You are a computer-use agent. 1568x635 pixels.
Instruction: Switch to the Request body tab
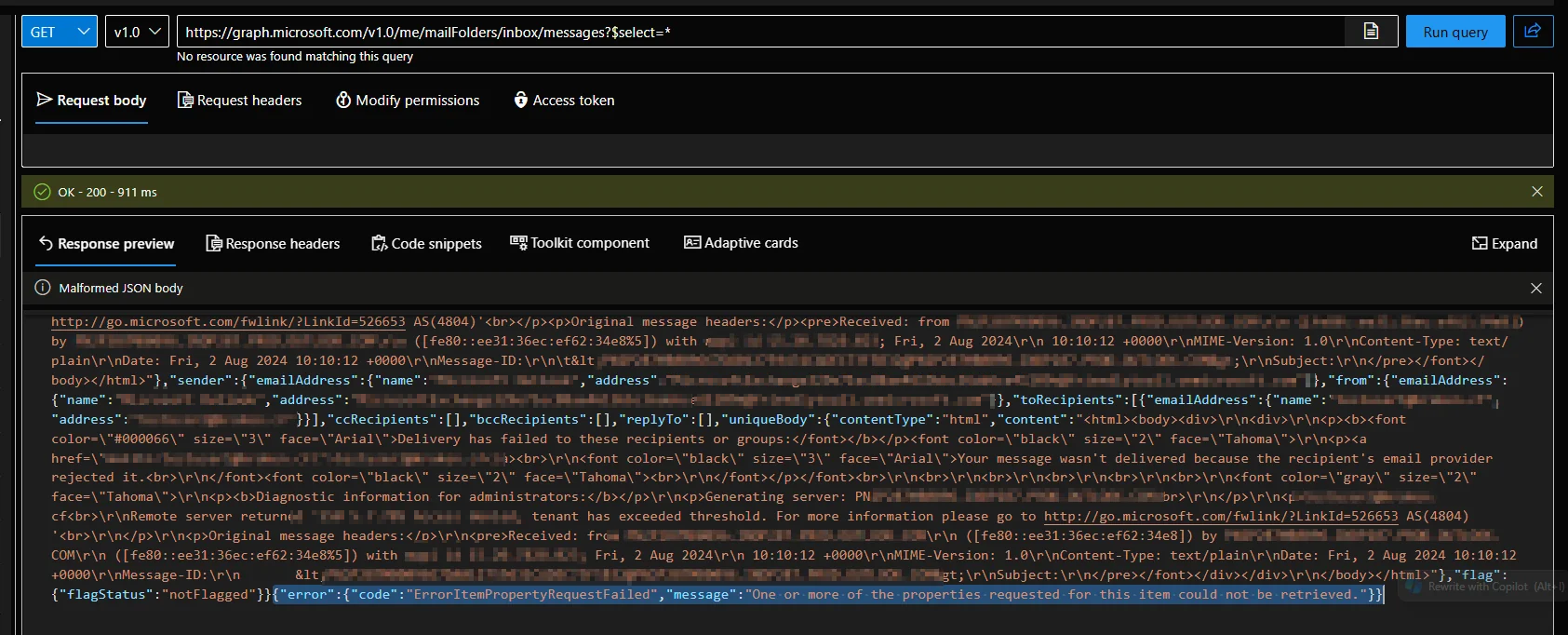coord(92,101)
